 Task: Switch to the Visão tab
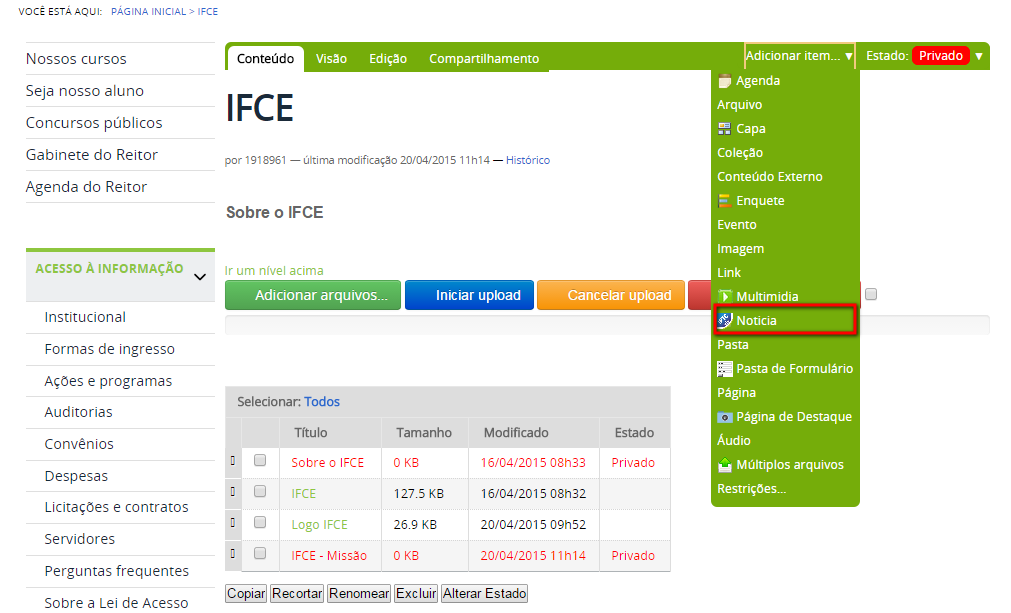[x=331, y=59]
